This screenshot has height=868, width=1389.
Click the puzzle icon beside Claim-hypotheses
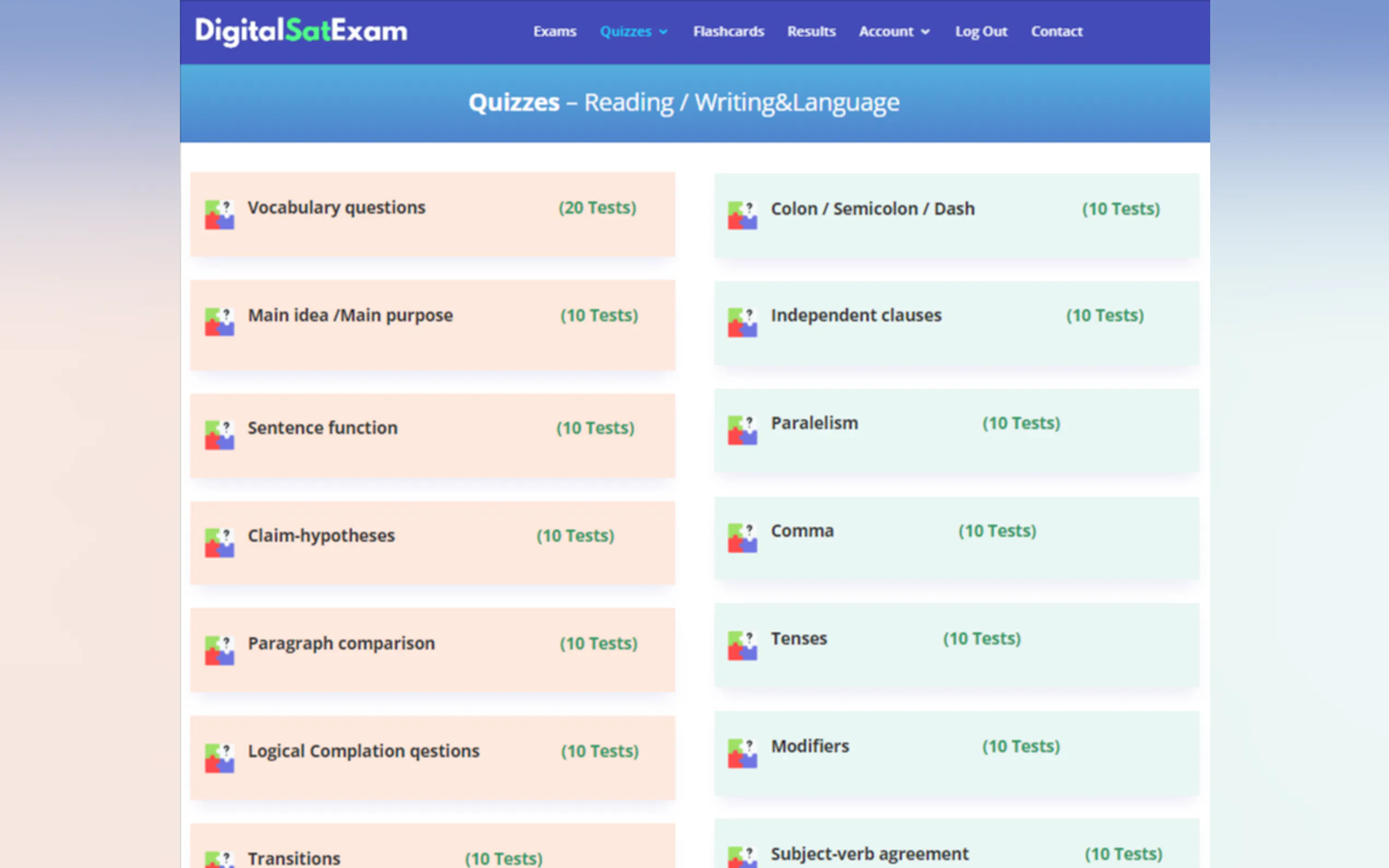pyautogui.click(x=219, y=542)
